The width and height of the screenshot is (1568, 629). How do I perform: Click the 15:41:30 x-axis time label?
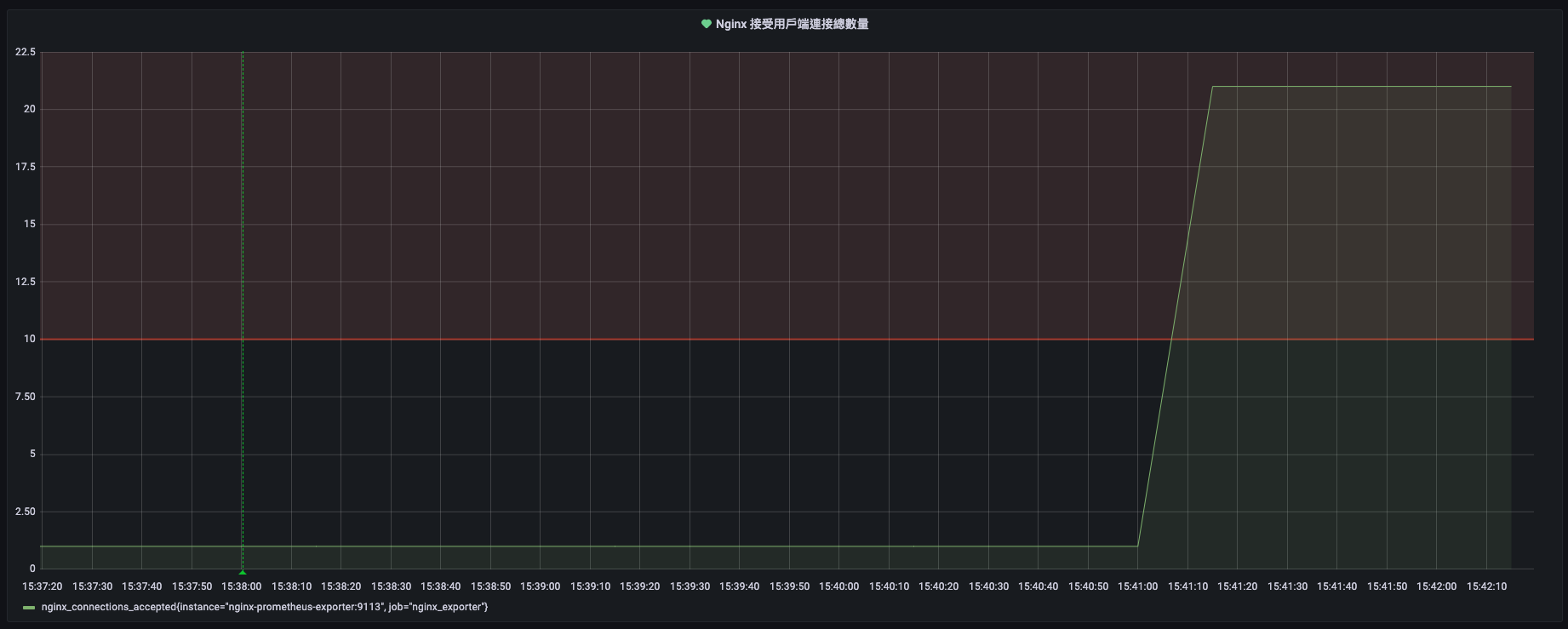click(1287, 586)
